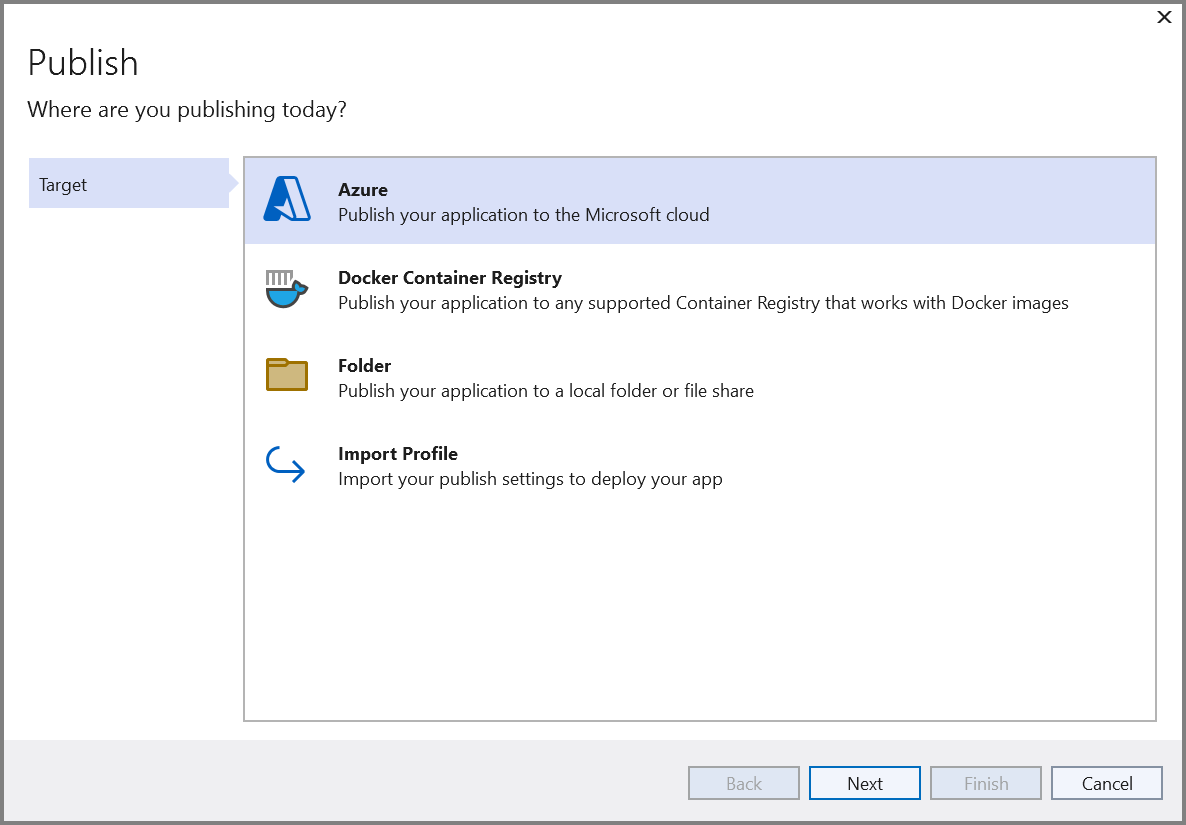Click the Docker images description text
1186x825 pixels.
click(703, 303)
